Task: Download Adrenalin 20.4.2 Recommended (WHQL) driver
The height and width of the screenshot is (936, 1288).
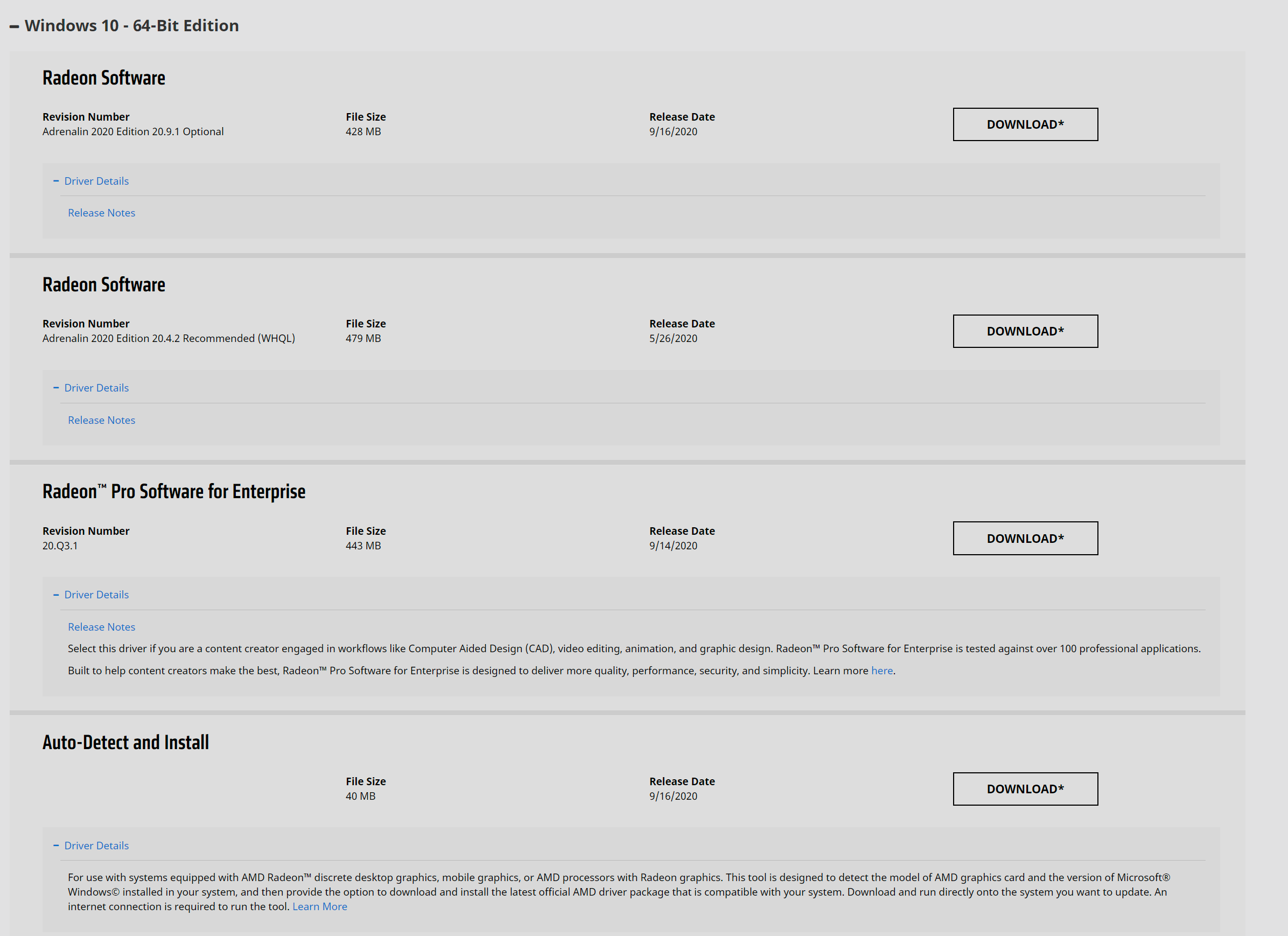Action: tap(1025, 331)
